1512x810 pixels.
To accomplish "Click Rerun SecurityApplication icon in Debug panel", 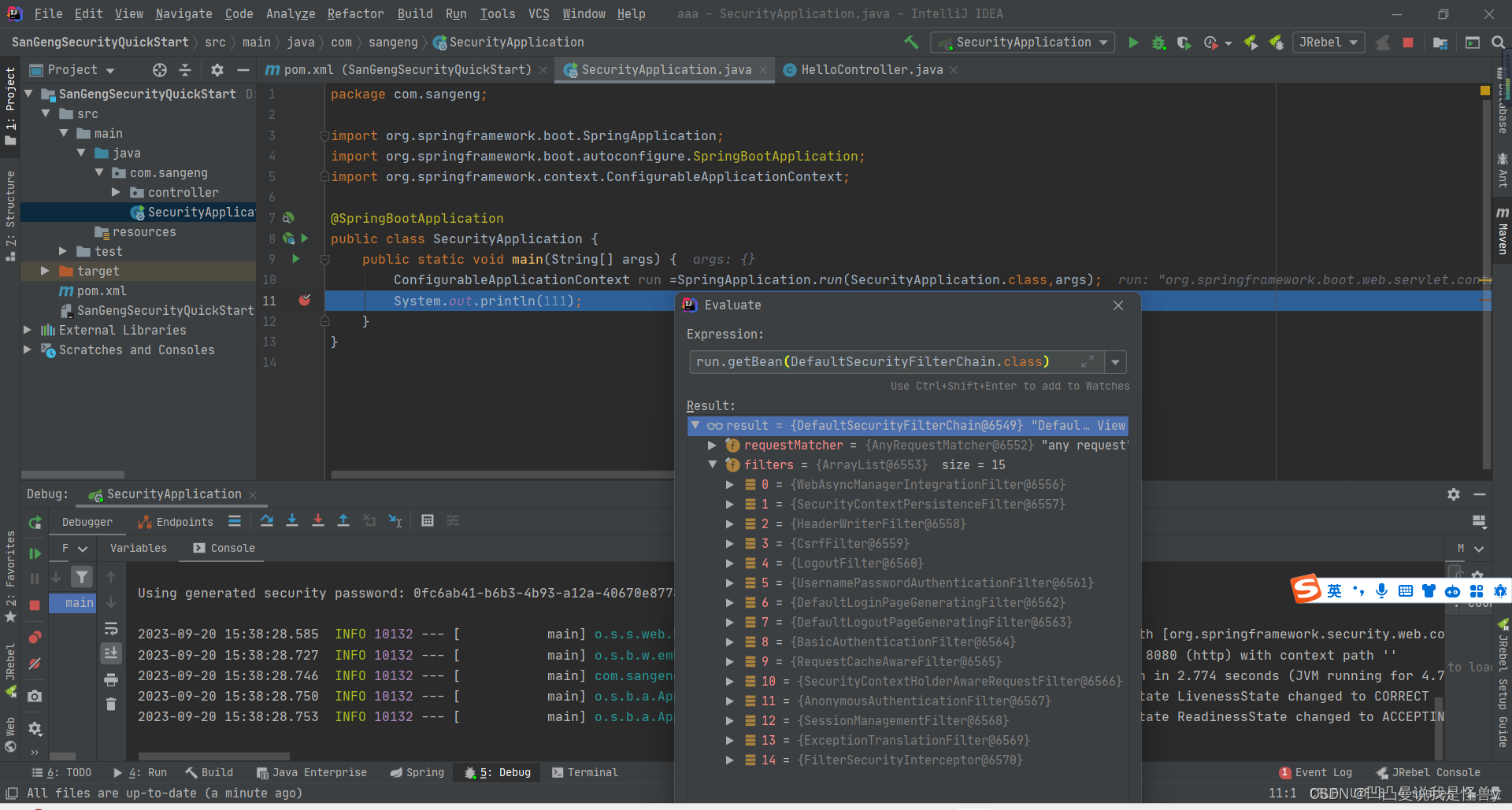I will tap(35, 523).
